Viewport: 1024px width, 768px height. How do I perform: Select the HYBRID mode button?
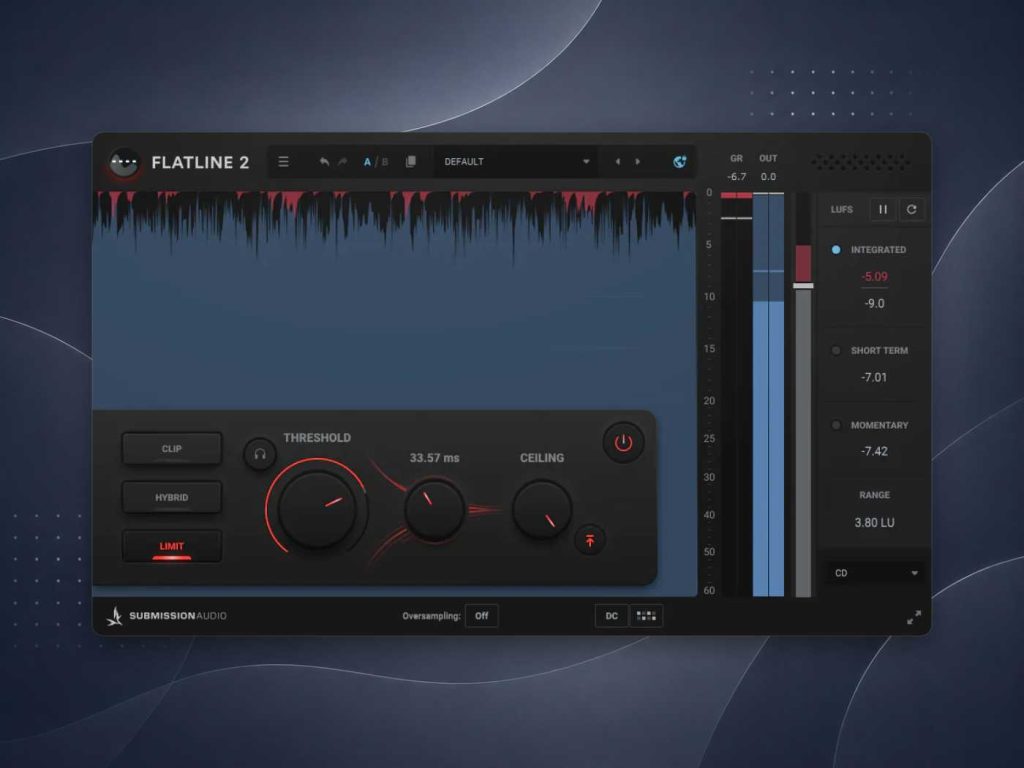(172, 498)
